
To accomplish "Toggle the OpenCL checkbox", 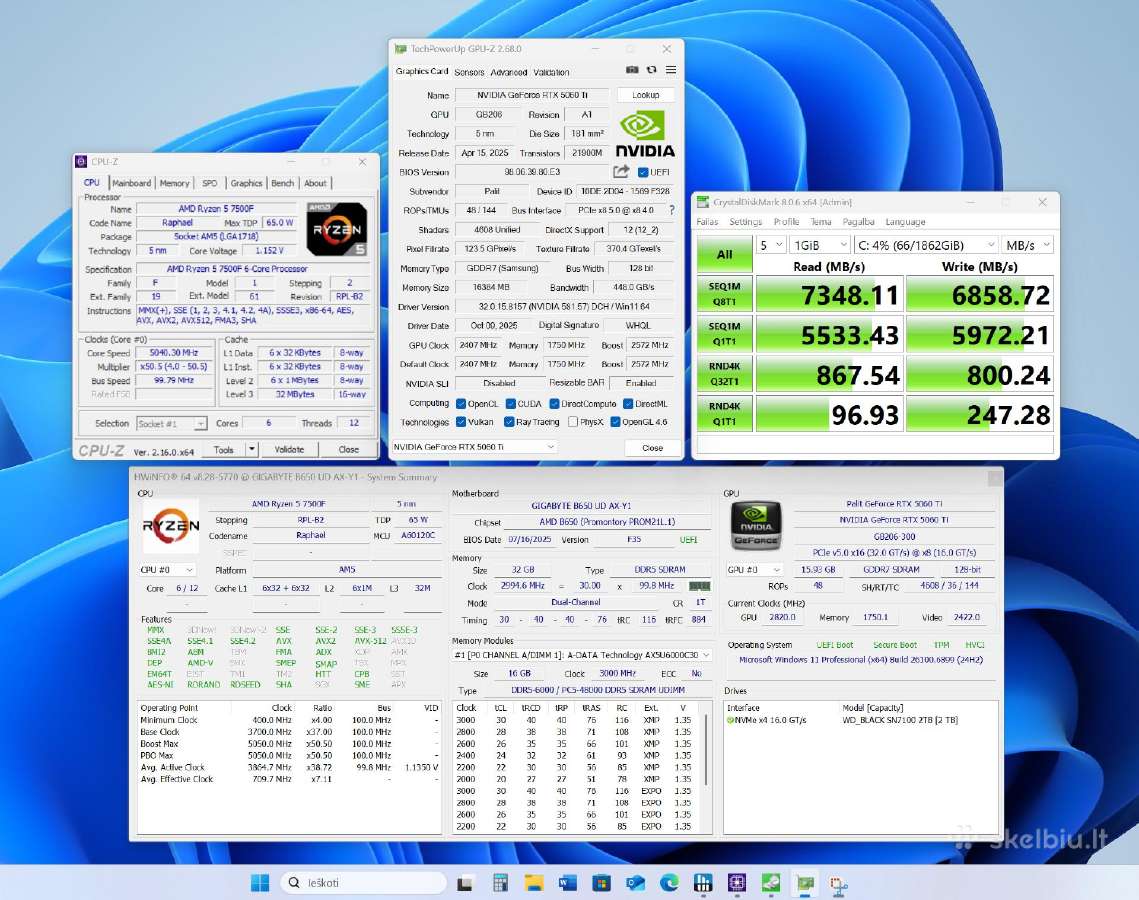I will coord(461,404).
